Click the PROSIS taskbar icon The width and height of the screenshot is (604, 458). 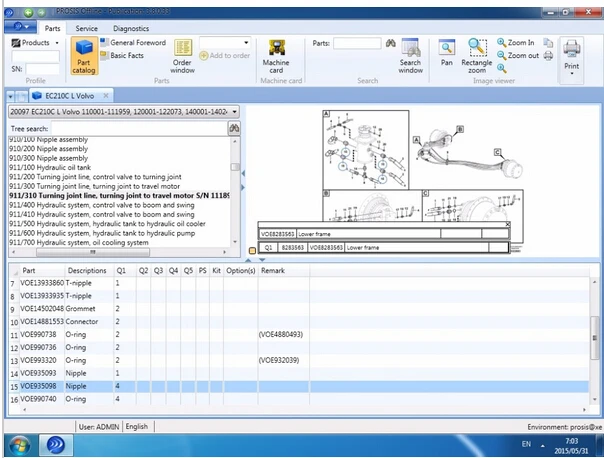coord(55,445)
